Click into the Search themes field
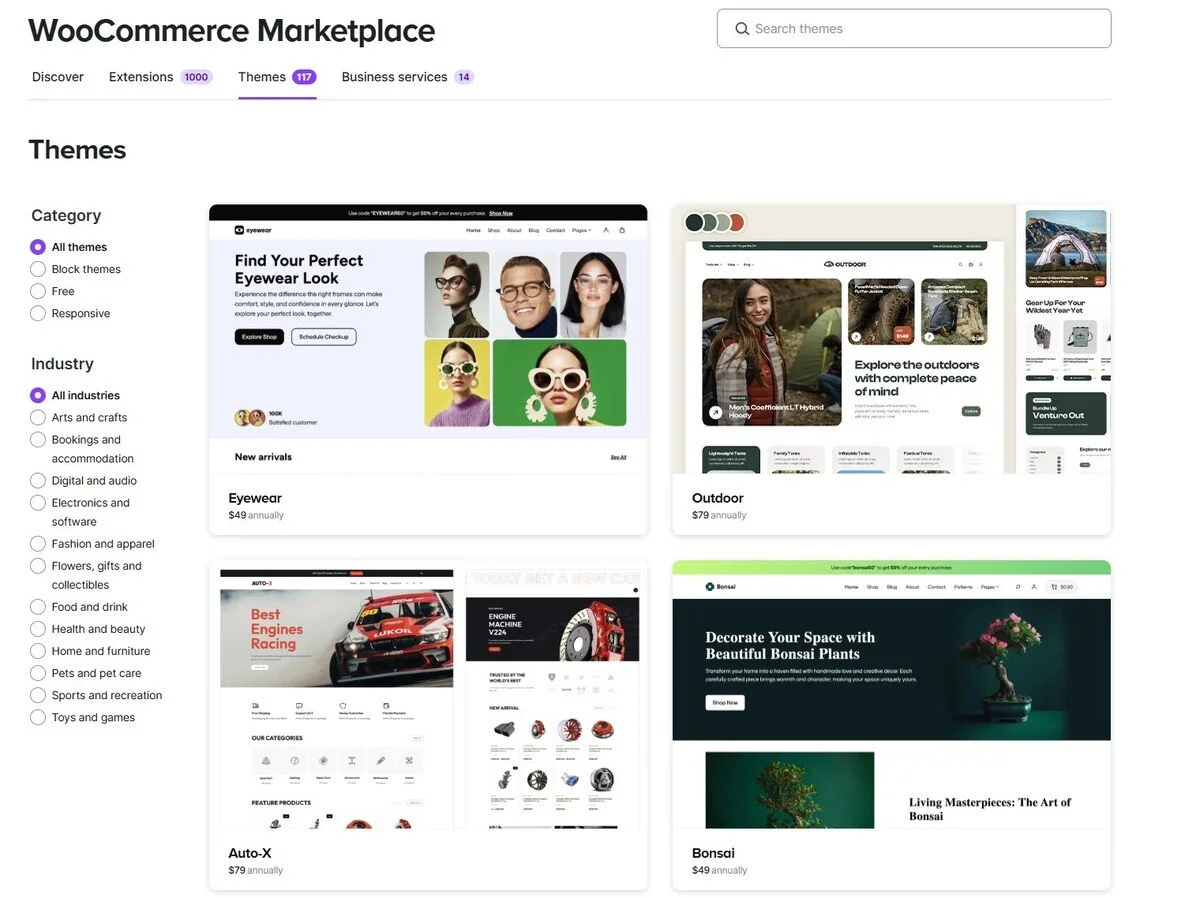Viewport: 1200px width, 898px height. click(914, 29)
